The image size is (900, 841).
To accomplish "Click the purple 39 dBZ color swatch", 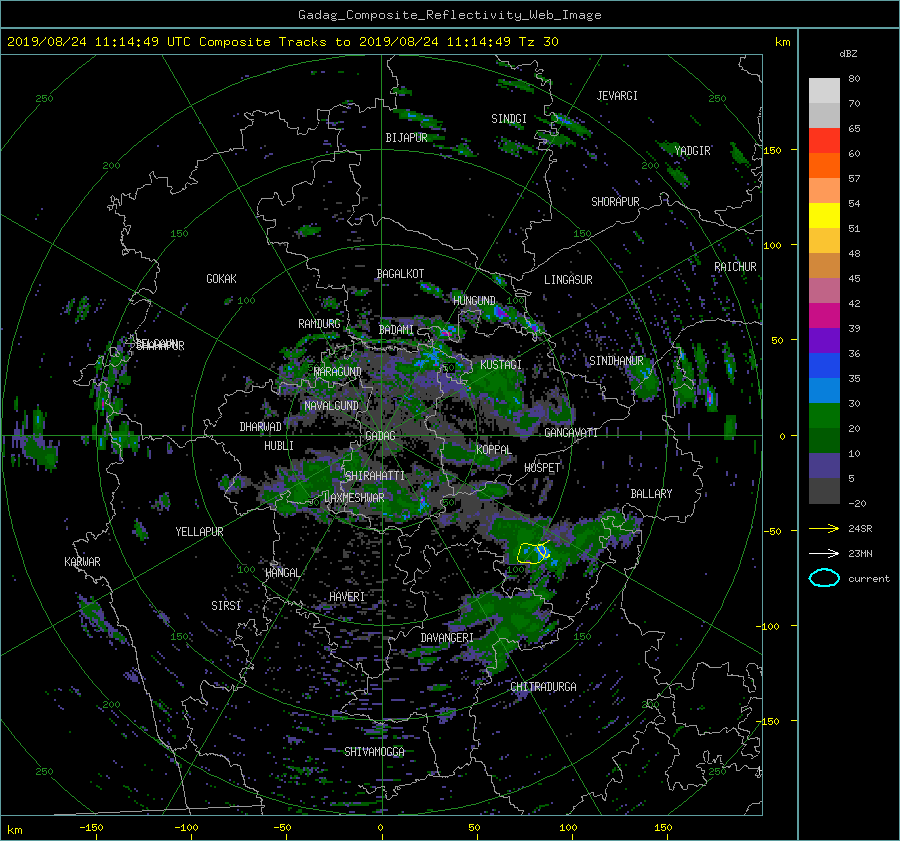I will [x=824, y=340].
